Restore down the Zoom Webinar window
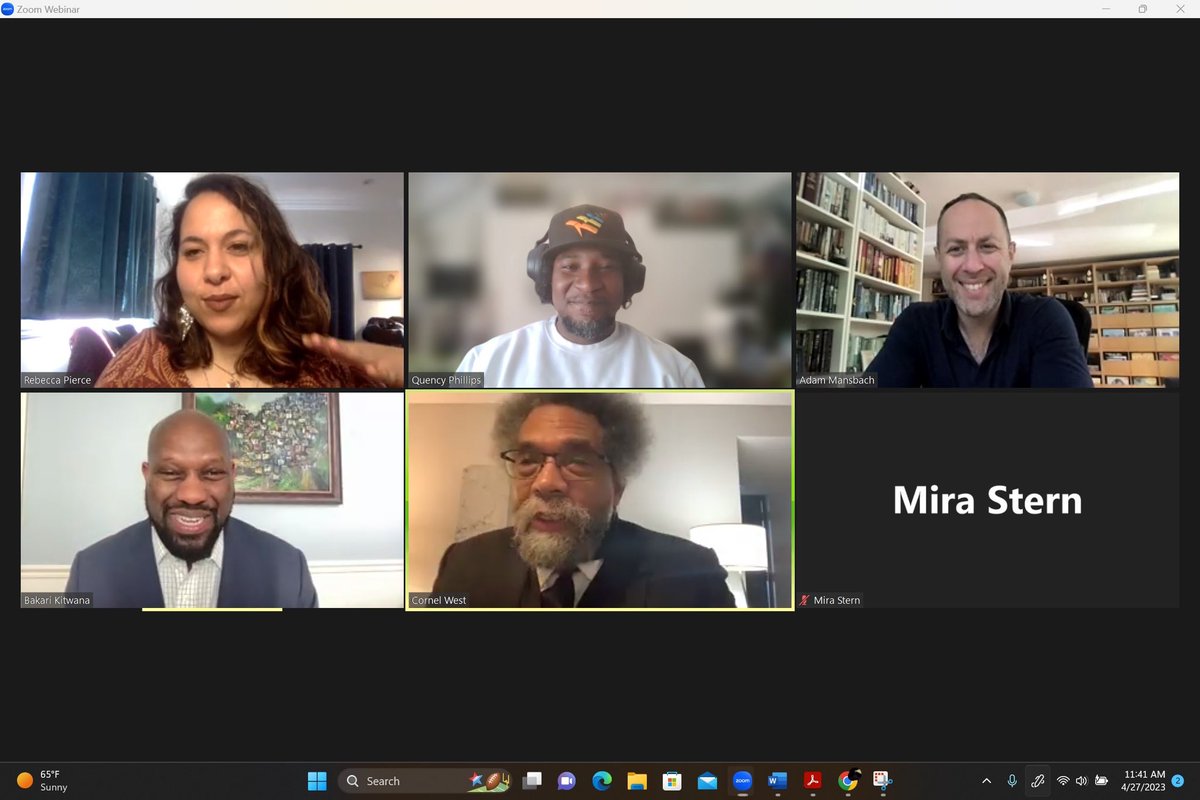The height and width of the screenshot is (800, 1200). coord(1143,9)
